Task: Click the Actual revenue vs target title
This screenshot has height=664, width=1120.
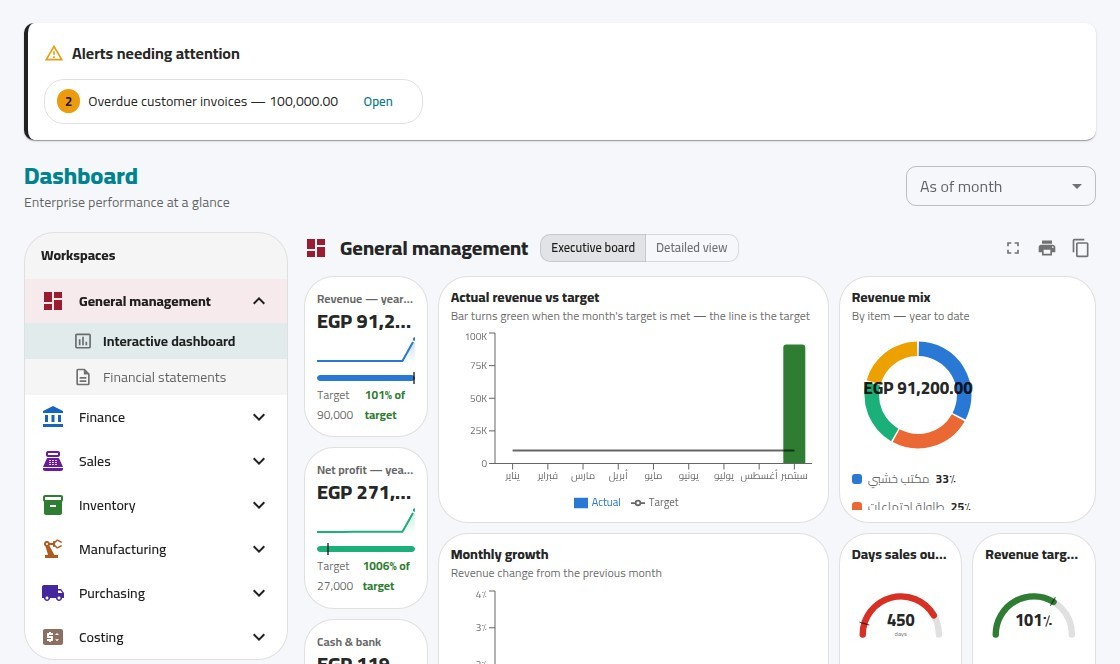Action: click(x=525, y=298)
